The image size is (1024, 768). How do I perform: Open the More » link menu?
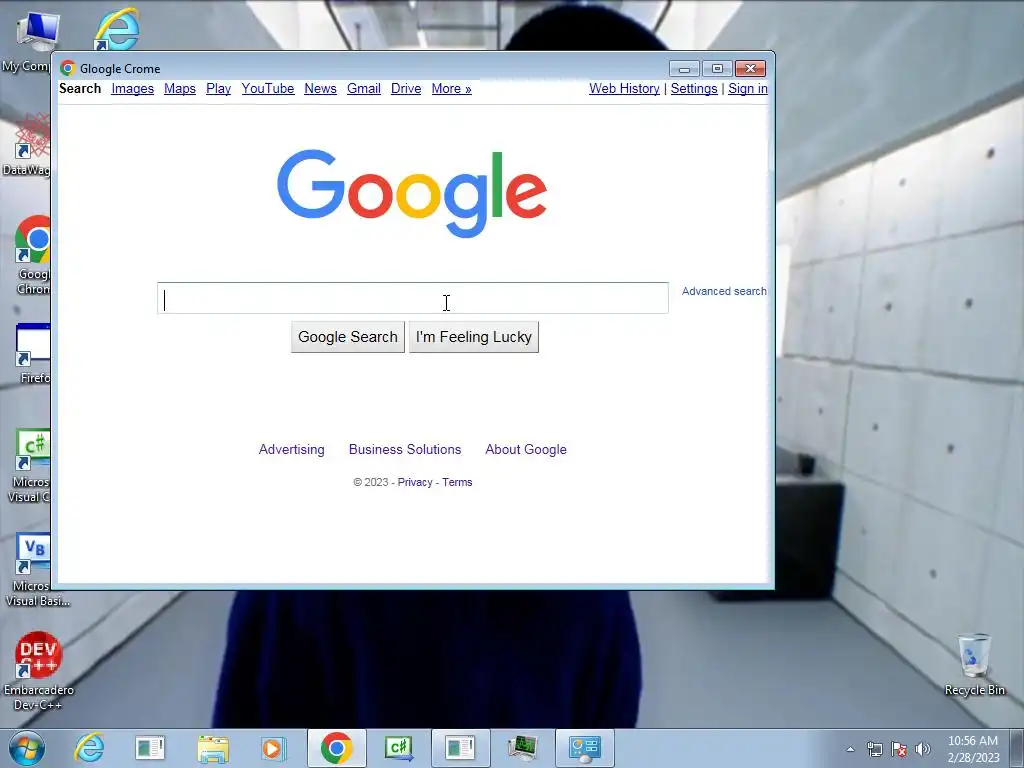coord(451,89)
